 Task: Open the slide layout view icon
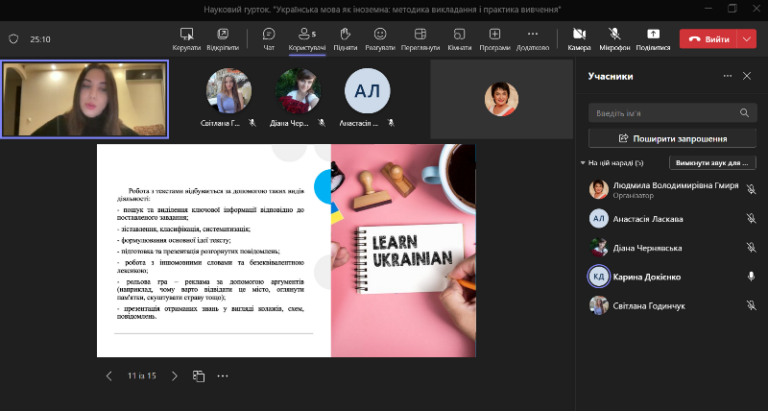coord(199,376)
